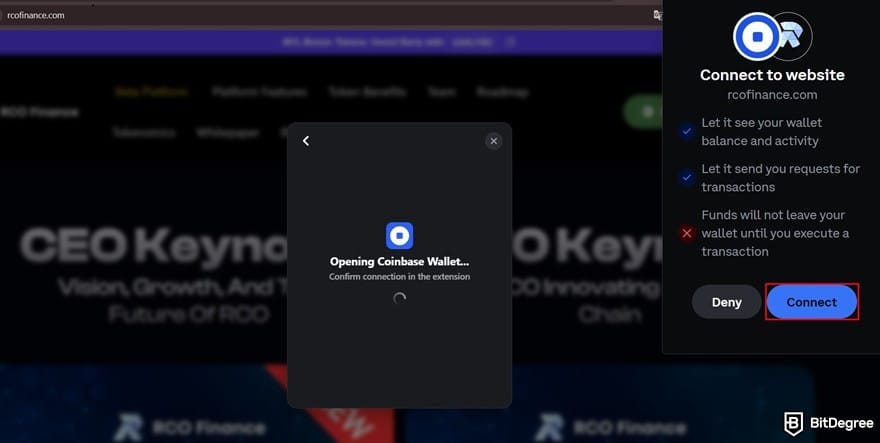
Task: Click the Deny button
Action: click(727, 302)
